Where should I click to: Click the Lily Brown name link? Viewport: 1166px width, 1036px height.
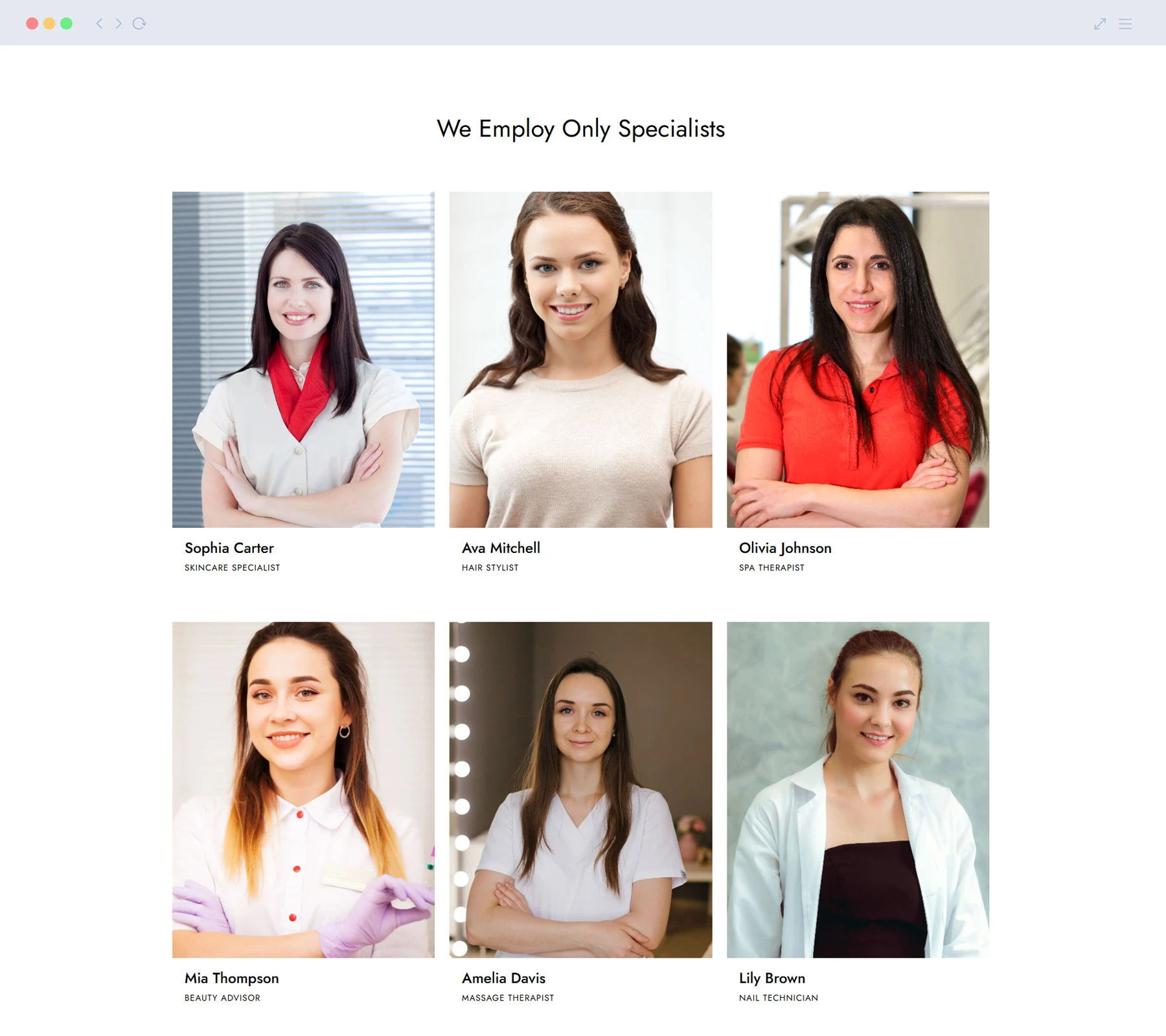(x=772, y=978)
